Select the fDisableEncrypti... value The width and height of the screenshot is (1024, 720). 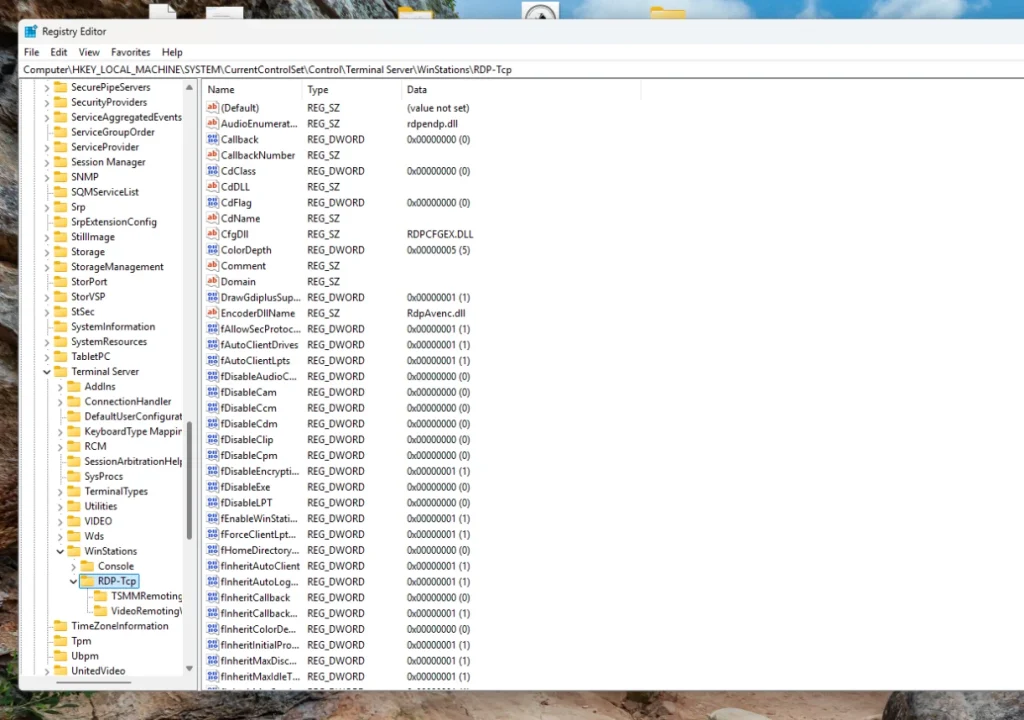(259, 471)
